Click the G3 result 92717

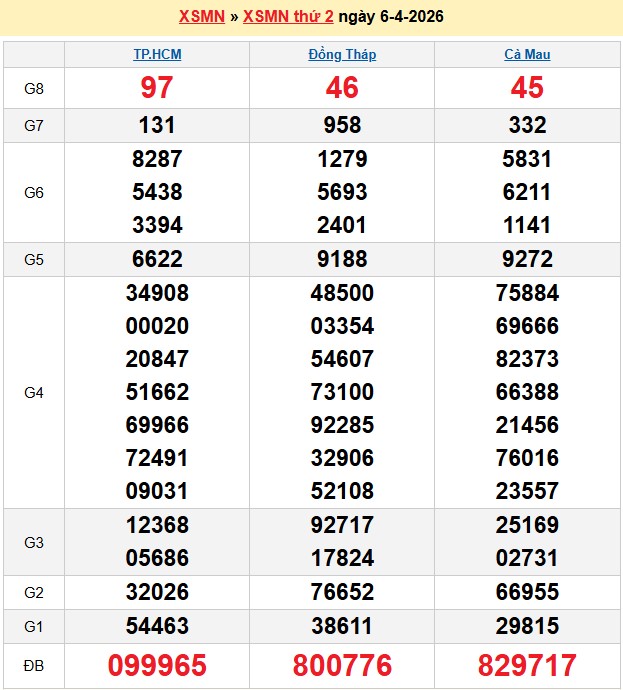(342, 525)
